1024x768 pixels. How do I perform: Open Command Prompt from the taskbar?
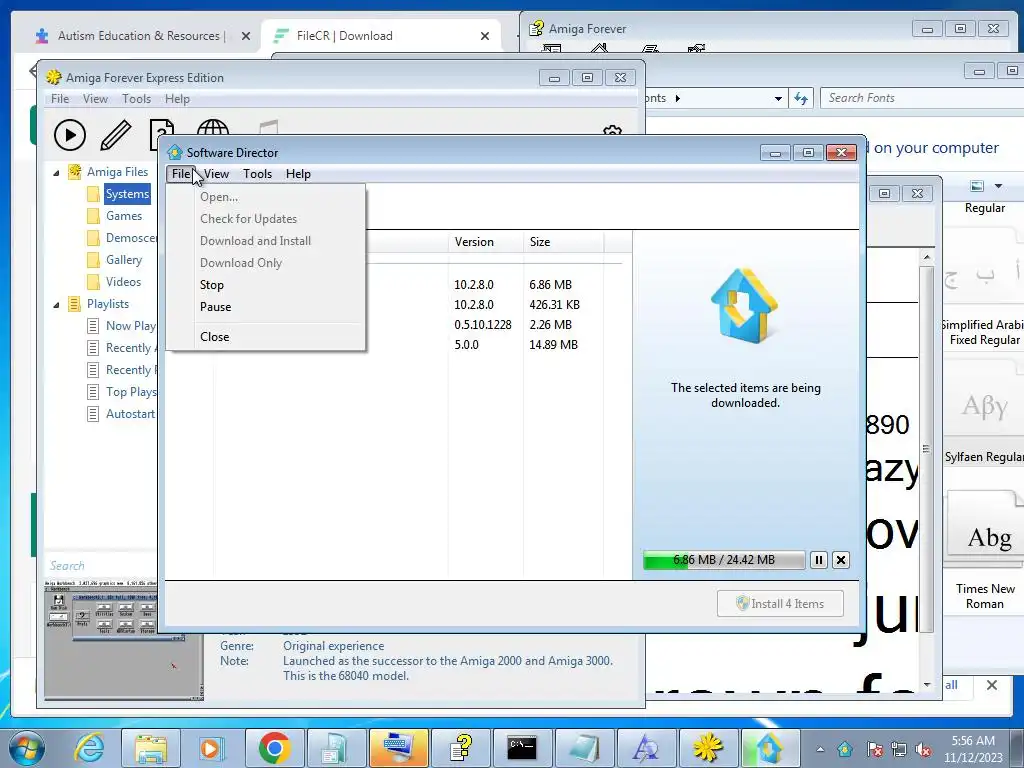coord(522,748)
